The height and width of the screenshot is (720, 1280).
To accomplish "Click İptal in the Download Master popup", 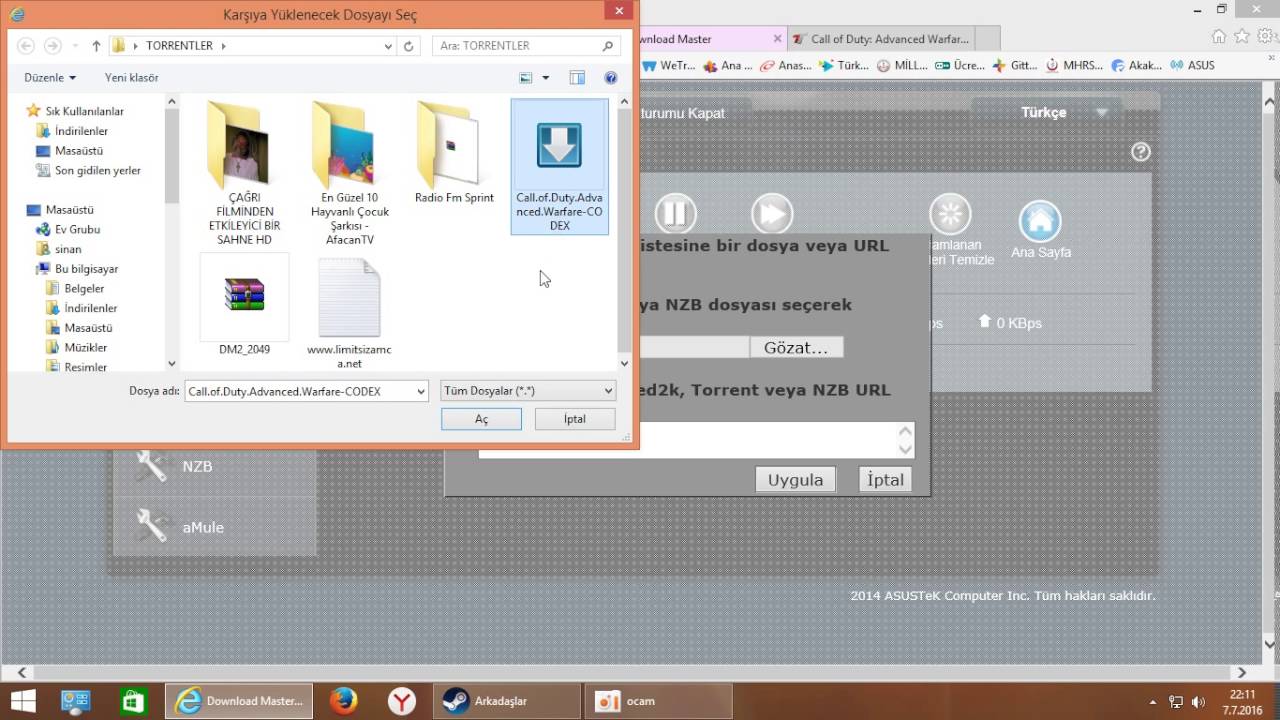I will pyautogui.click(x=885, y=480).
